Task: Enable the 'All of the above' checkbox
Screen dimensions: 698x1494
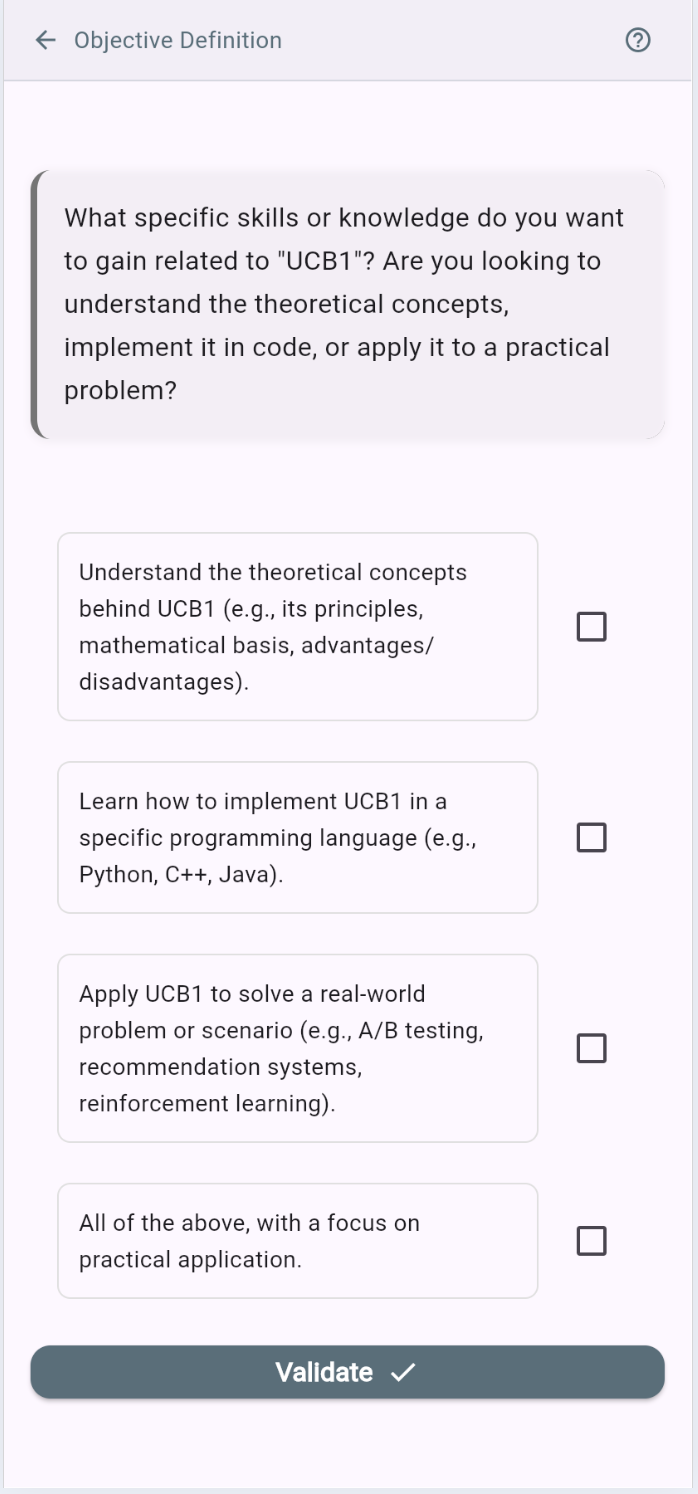Action: pyautogui.click(x=590, y=1240)
